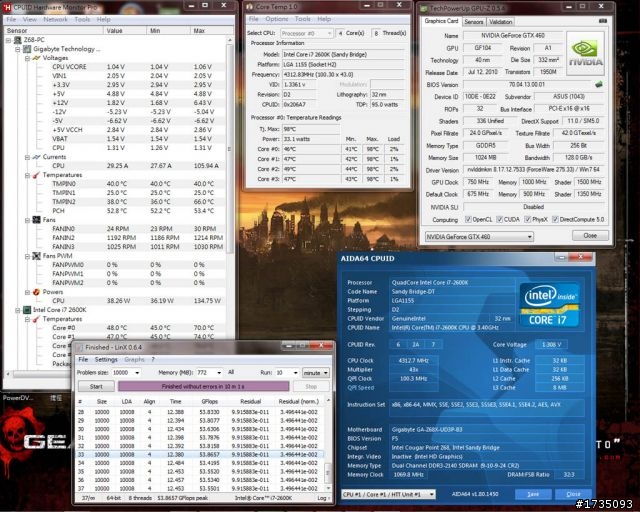Click the Z68-PC computer icon in Hardware Monitor
Screen dimensions: 640x512
pos(18,40)
